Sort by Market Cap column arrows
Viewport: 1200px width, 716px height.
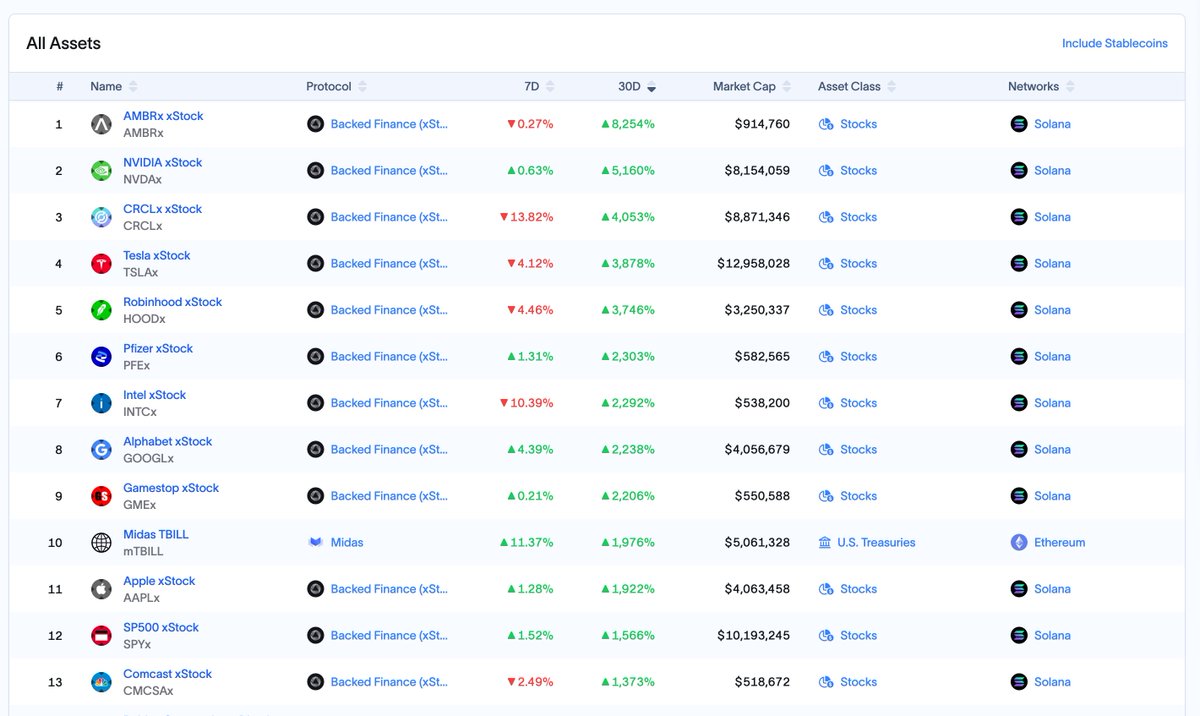click(786, 87)
